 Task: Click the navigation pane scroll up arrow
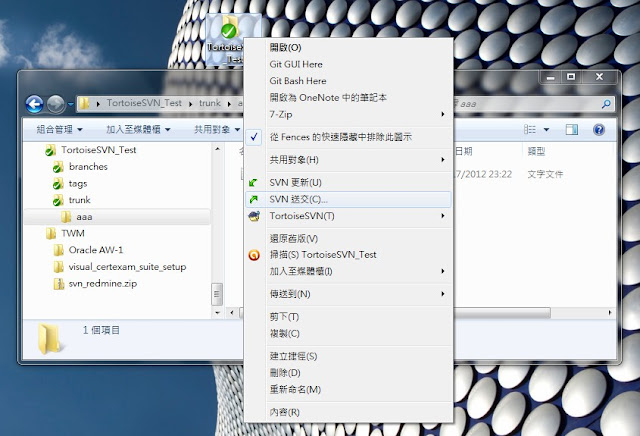click(x=217, y=149)
